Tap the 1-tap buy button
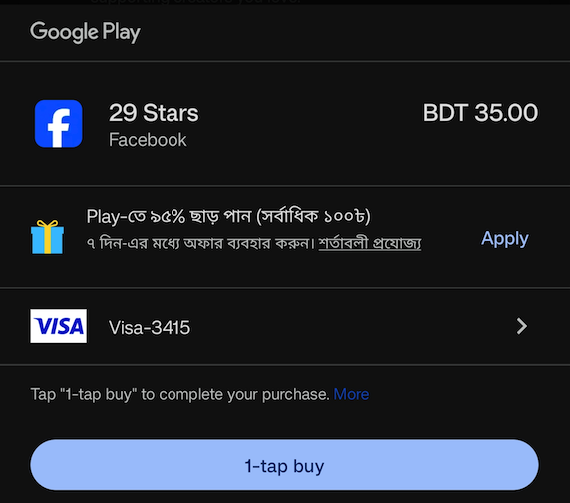The width and height of the screenshot is (570, 503). point(284,465)
